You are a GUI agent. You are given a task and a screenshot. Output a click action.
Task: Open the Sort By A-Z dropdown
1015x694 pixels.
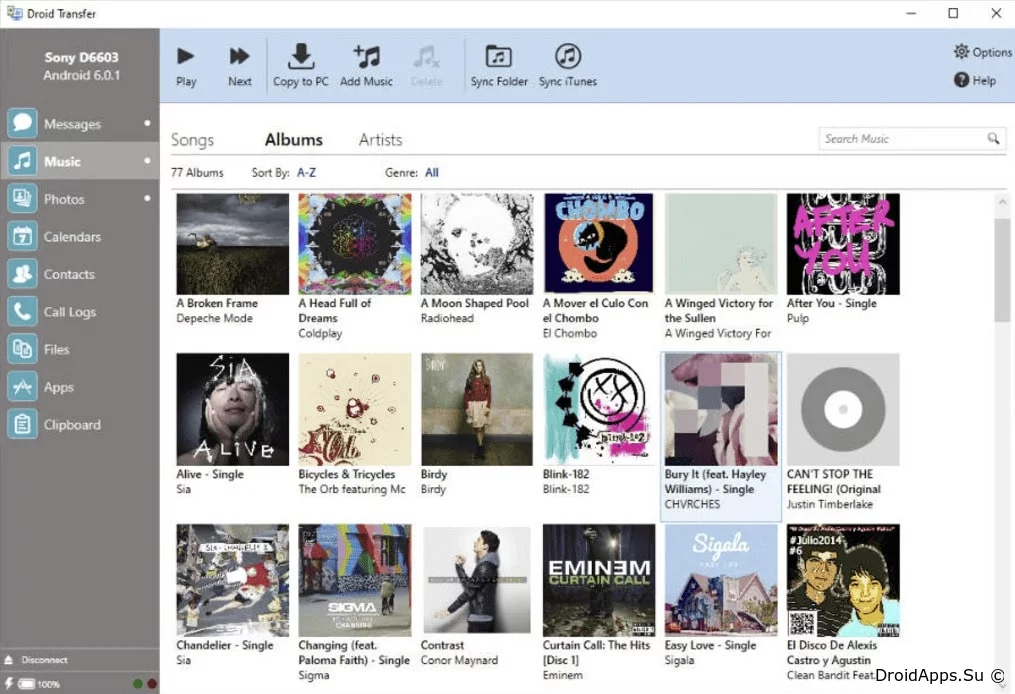pos(306,173)
